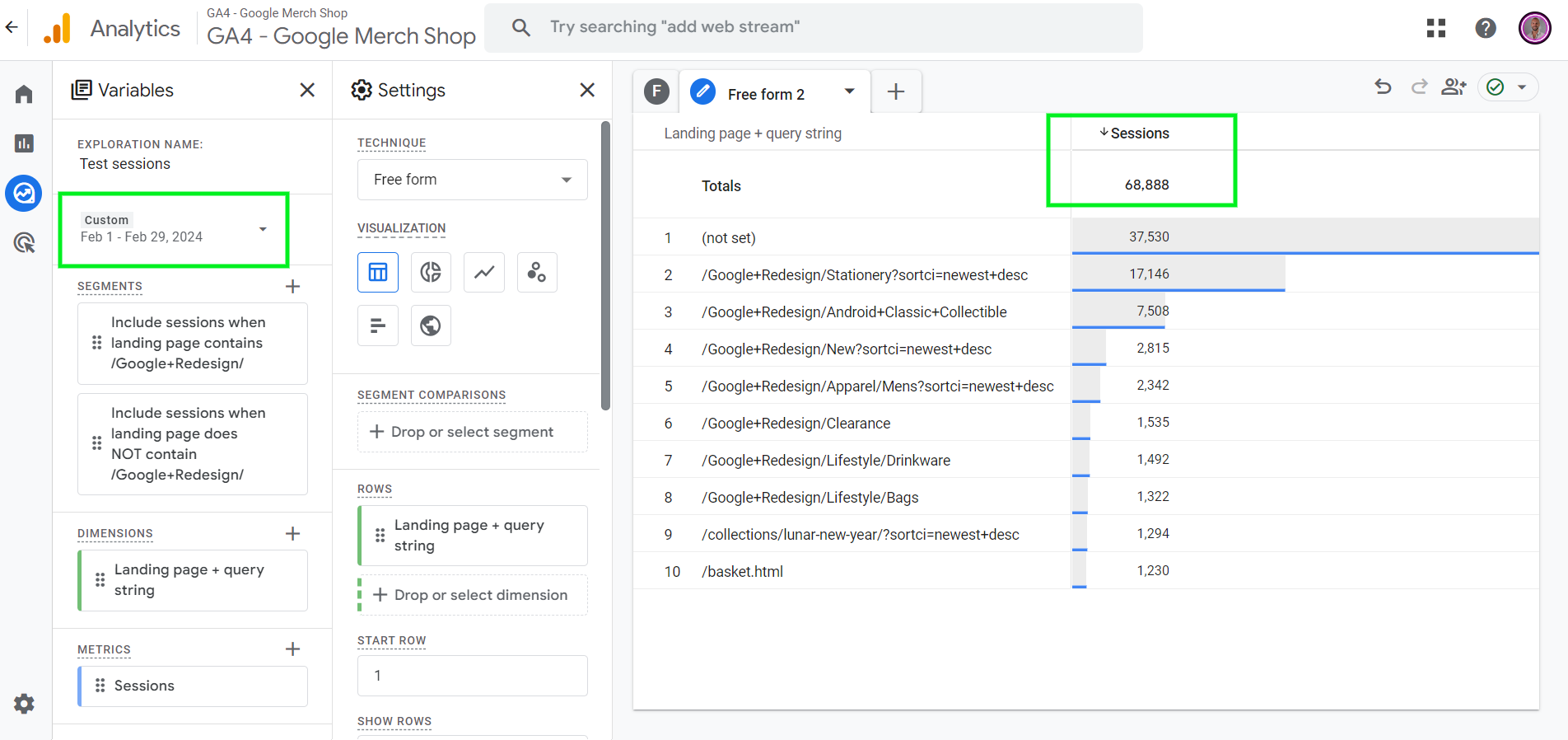
Task: Expand the Free form technique dropdown
Action: [x=472, y=180]
